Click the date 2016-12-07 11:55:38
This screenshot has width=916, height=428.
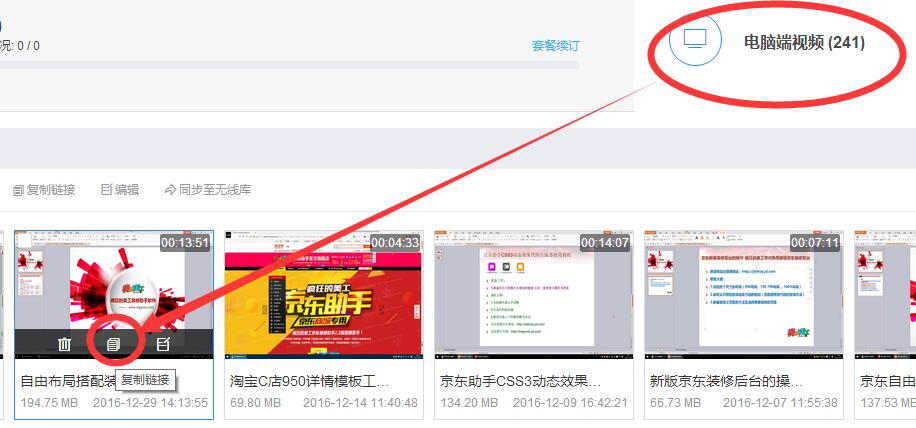point(780,403)
